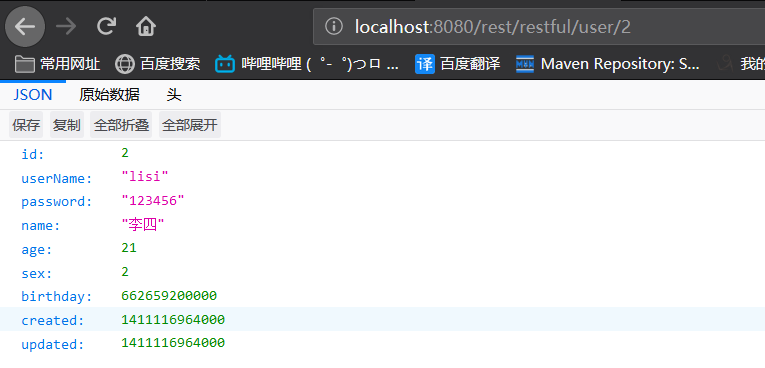Select the password key label
Viewport: 765px width, 368px height.
57,202
